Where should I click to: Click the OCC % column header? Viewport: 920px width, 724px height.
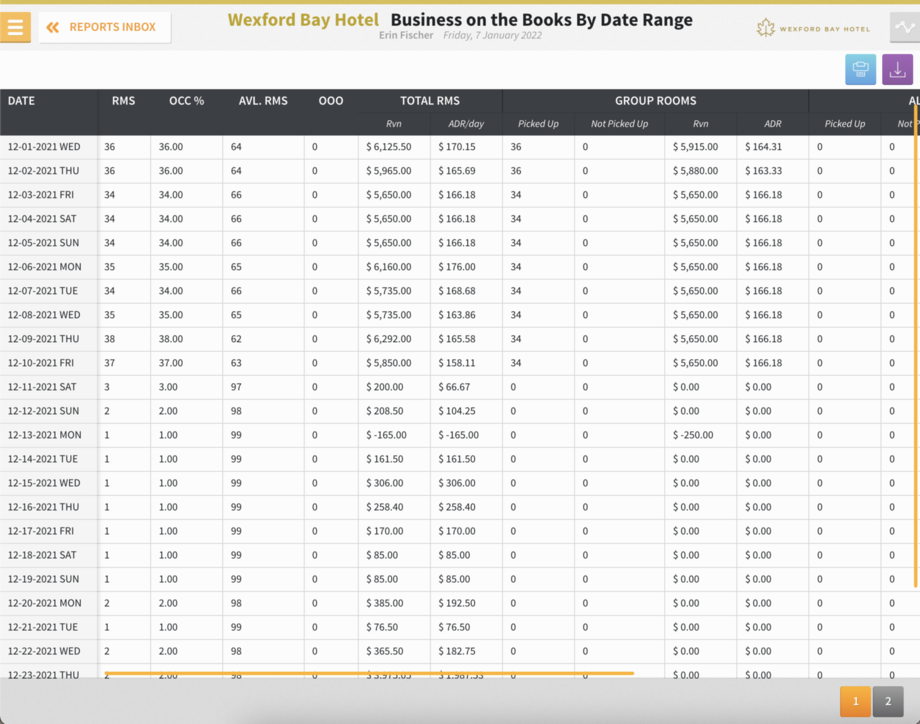187,101
